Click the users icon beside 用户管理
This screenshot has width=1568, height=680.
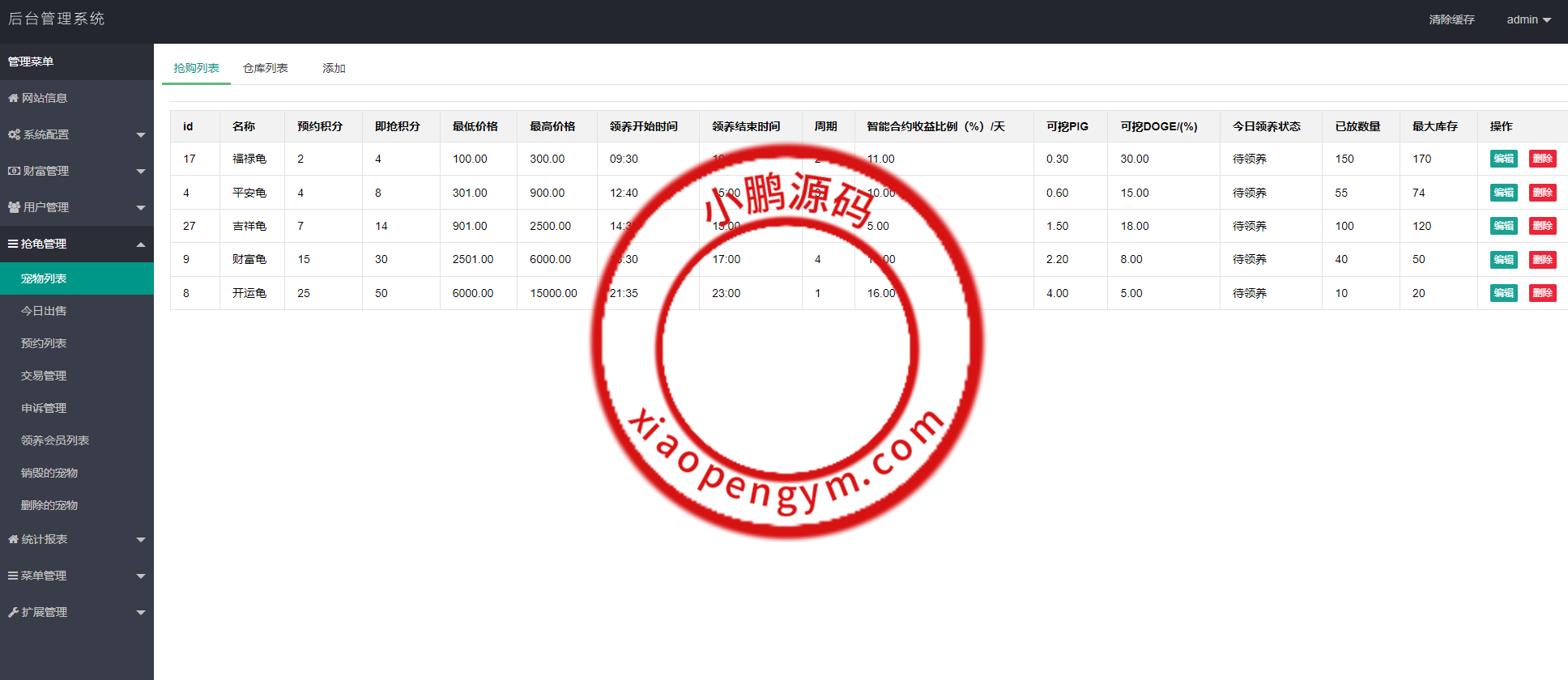14,207
